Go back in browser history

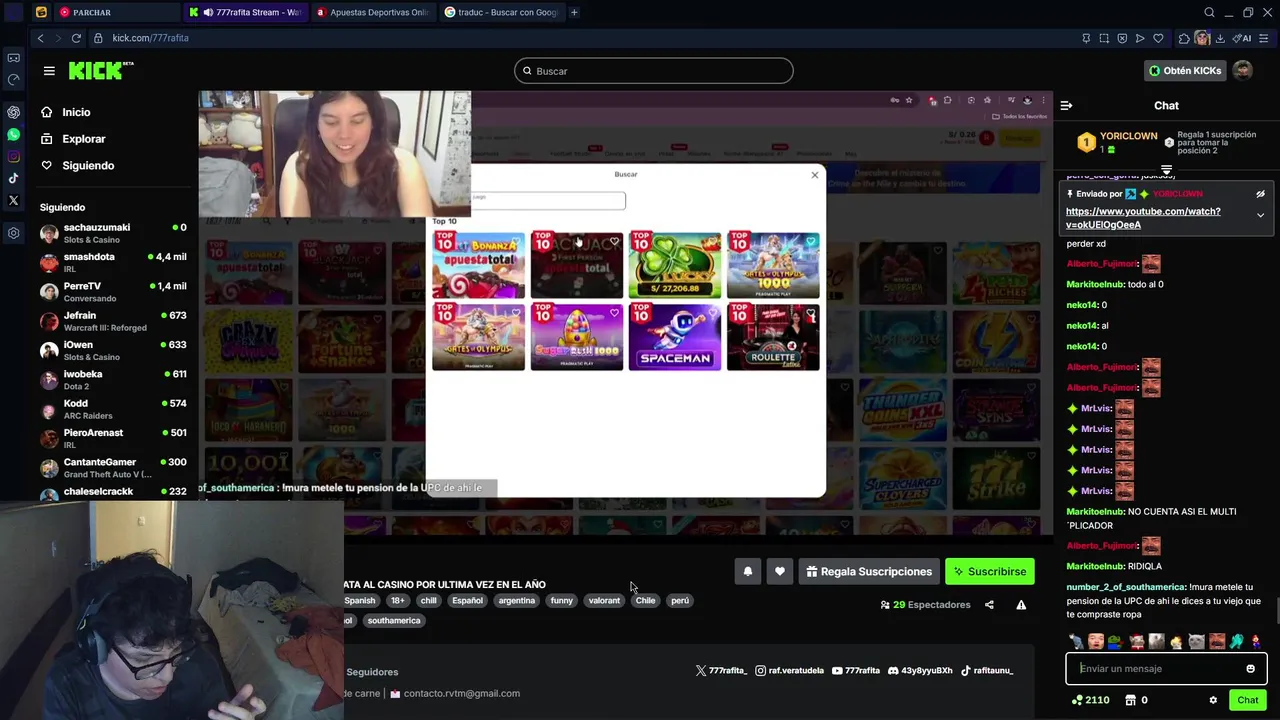click(x=40, y=38)
